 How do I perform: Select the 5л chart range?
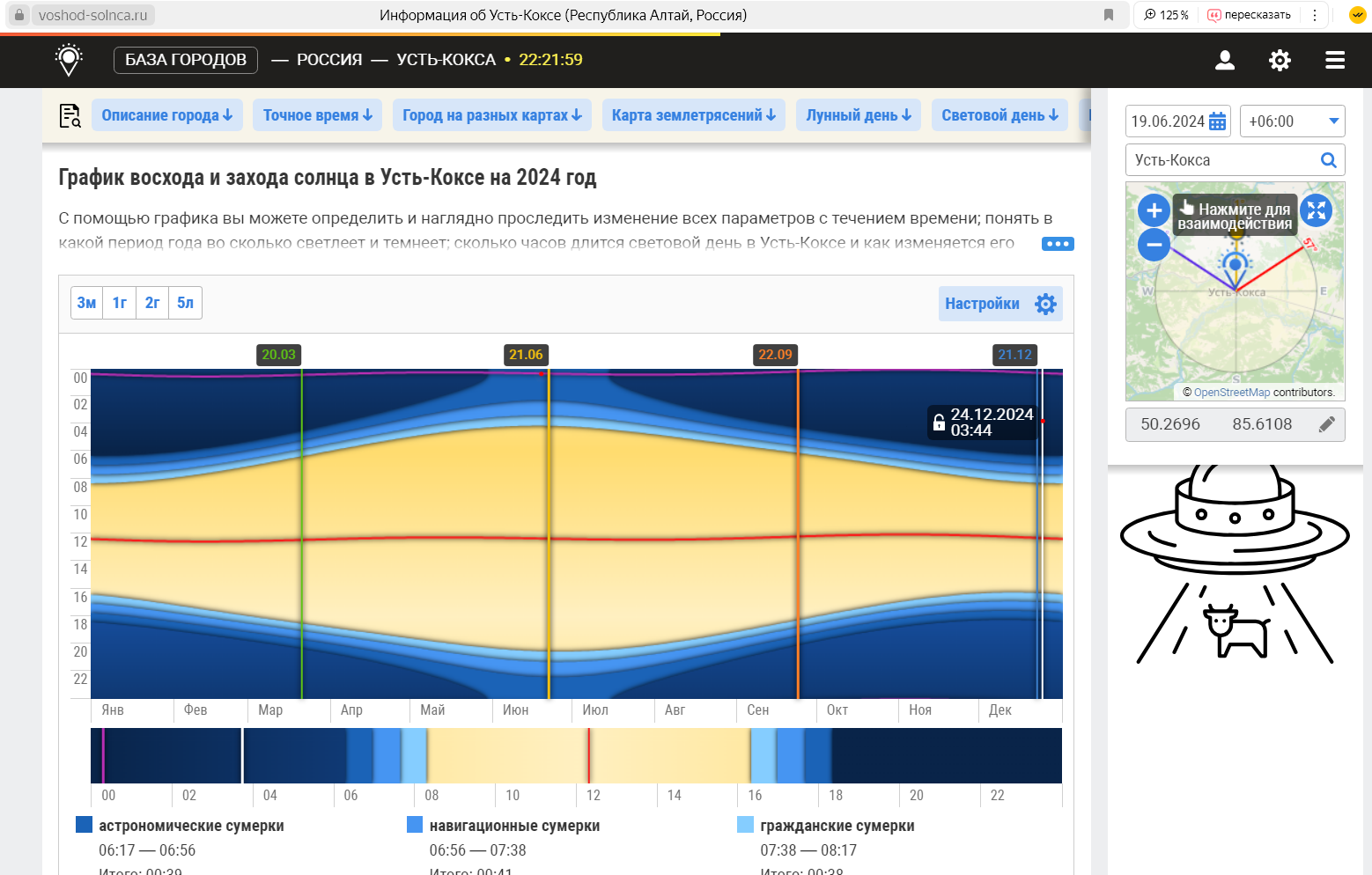coord(185,303)
